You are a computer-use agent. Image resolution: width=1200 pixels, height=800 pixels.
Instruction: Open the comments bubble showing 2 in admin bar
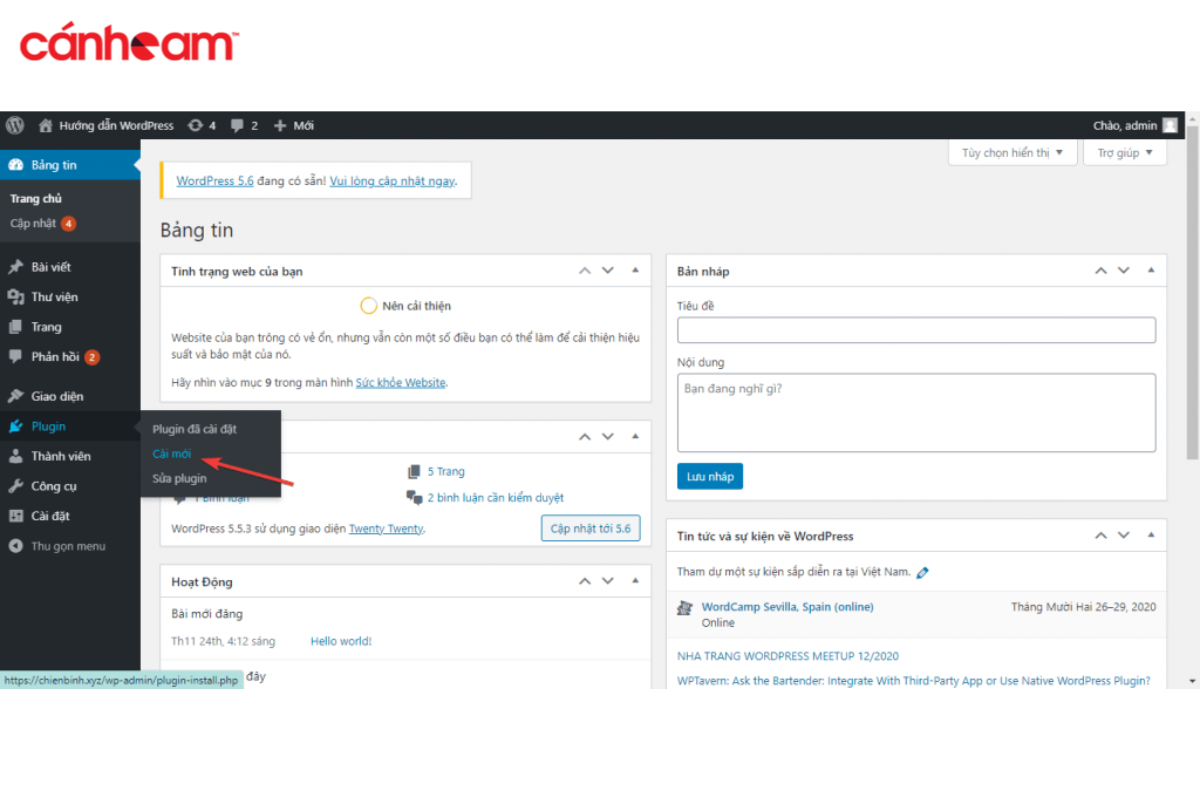[244, 126]
